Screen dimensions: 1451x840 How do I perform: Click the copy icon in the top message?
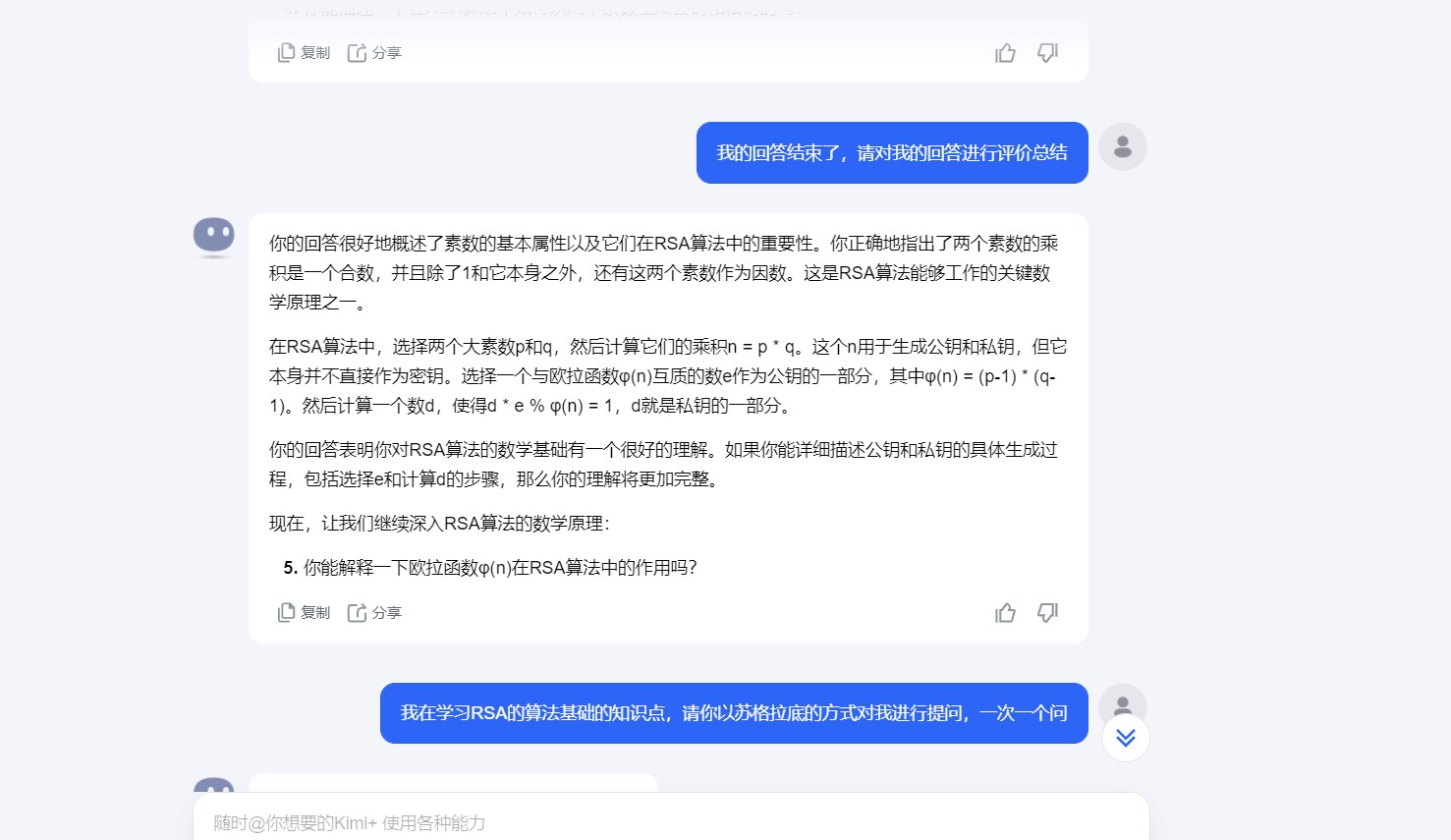coord(286,53)
